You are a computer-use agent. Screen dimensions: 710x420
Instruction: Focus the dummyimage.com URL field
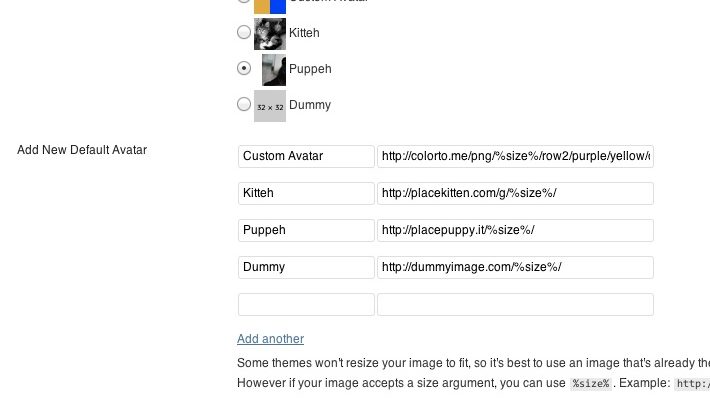[515, 267]
